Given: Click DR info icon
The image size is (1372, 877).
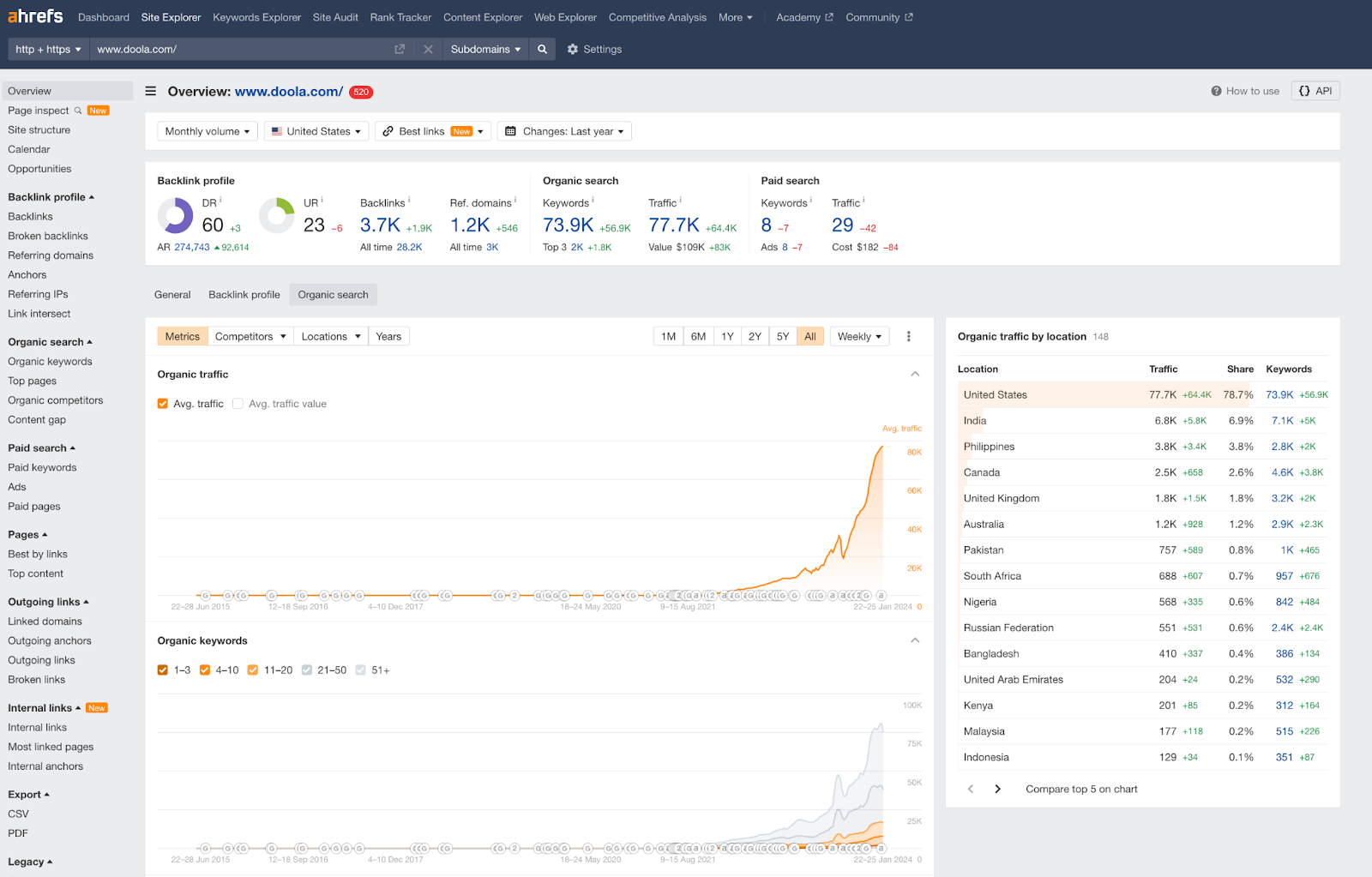Looking at the screenshot, I should click(221, 200).
